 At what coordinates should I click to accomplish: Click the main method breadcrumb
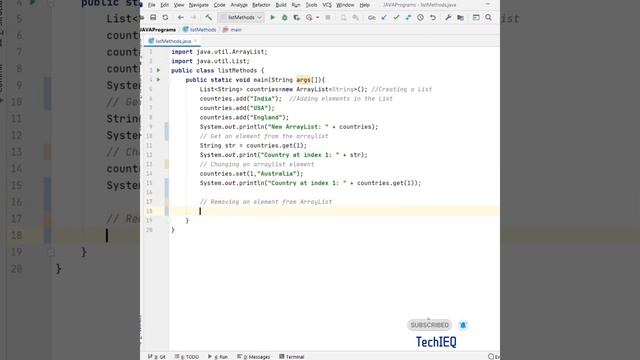tap(232, 30)
